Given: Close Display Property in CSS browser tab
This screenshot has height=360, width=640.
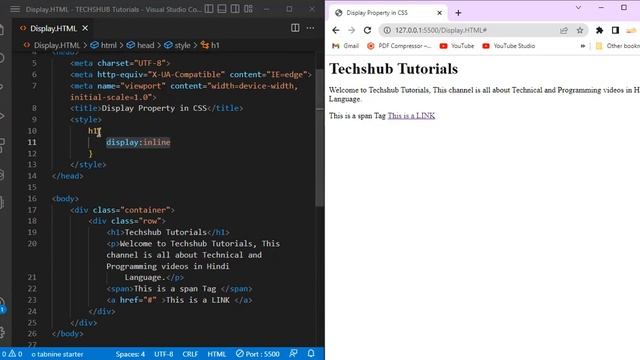Looking at the screenshot, I should 440,13.
